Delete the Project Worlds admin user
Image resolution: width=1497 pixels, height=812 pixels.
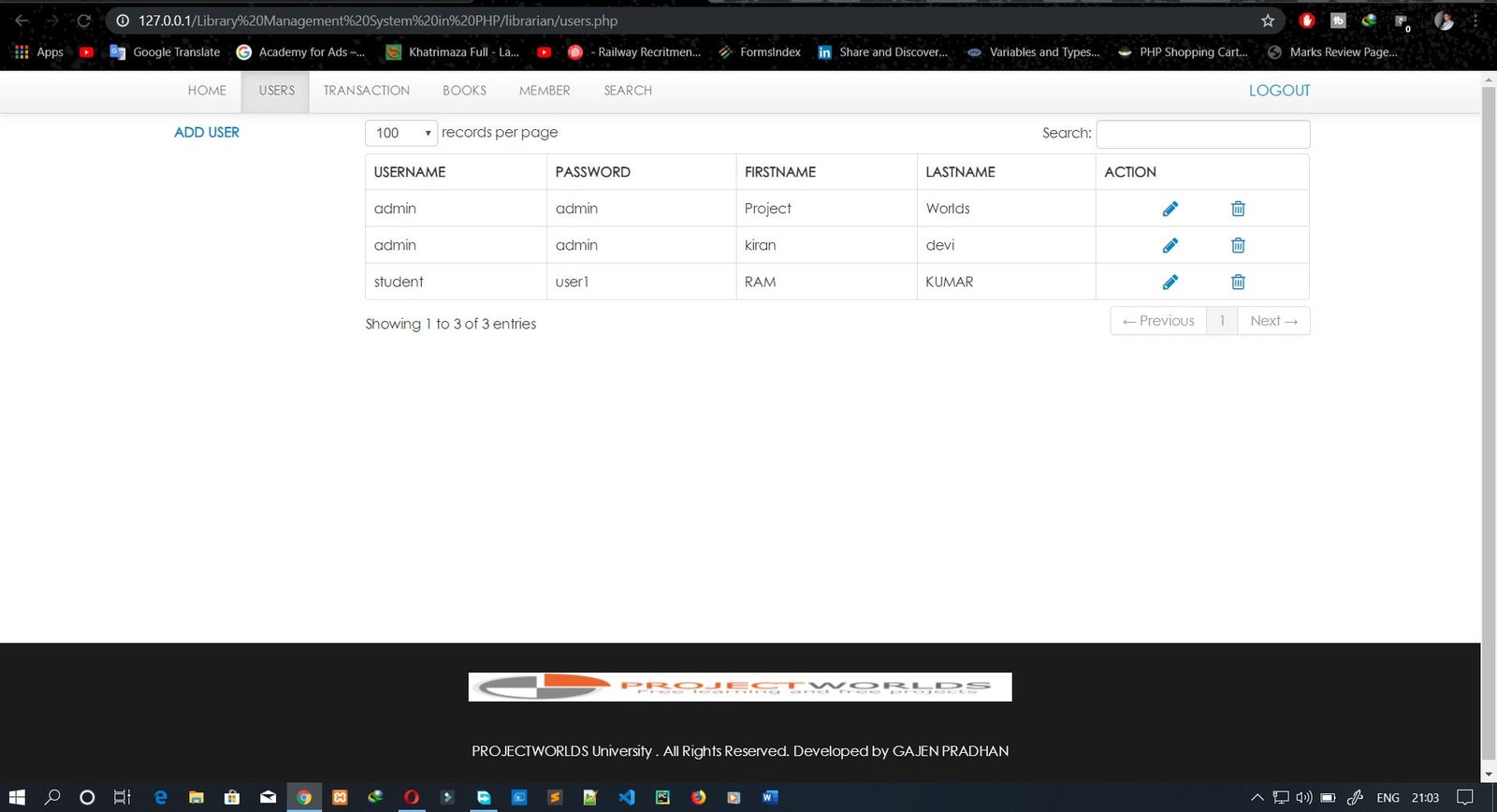(1238, 209)
